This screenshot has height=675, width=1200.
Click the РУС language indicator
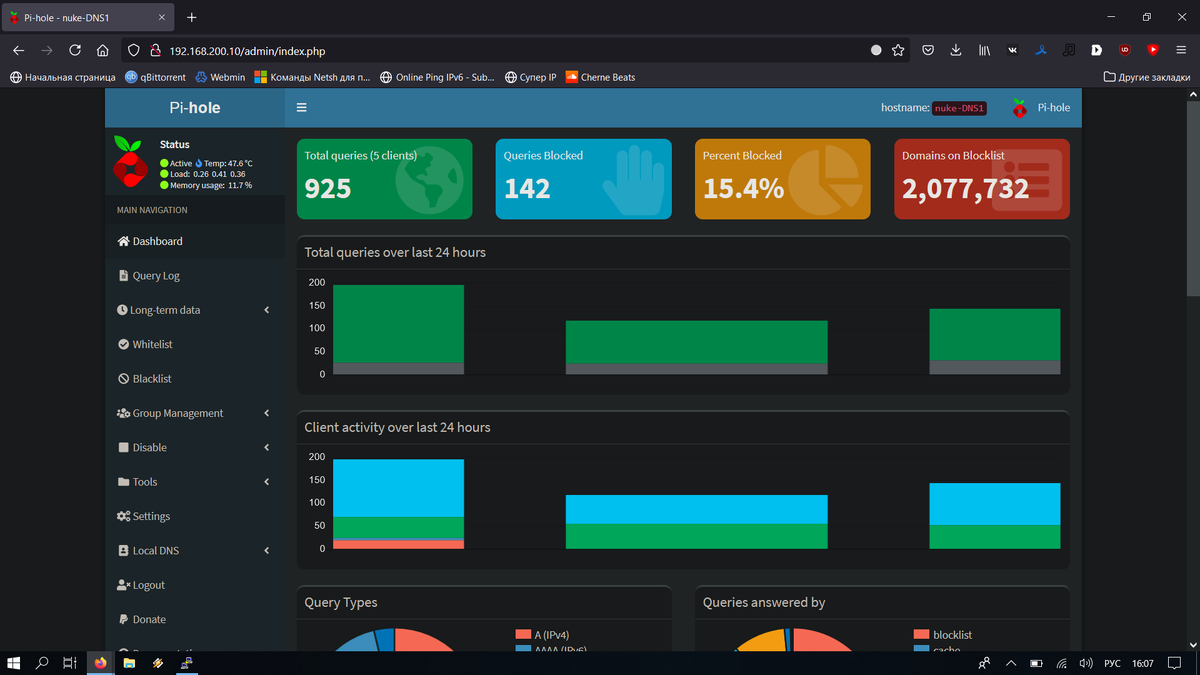[1112, 662]
